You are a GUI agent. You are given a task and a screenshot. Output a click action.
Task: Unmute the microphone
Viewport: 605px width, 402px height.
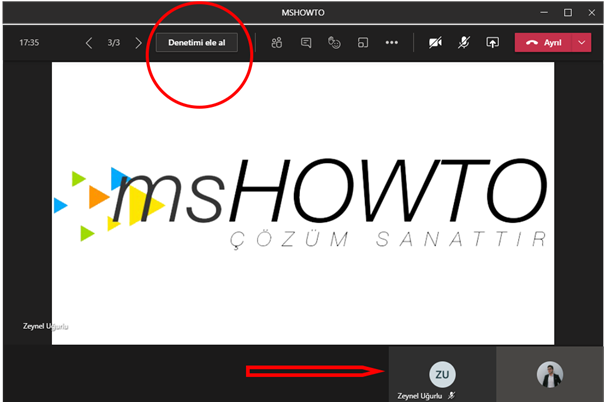tap(464, 42)
